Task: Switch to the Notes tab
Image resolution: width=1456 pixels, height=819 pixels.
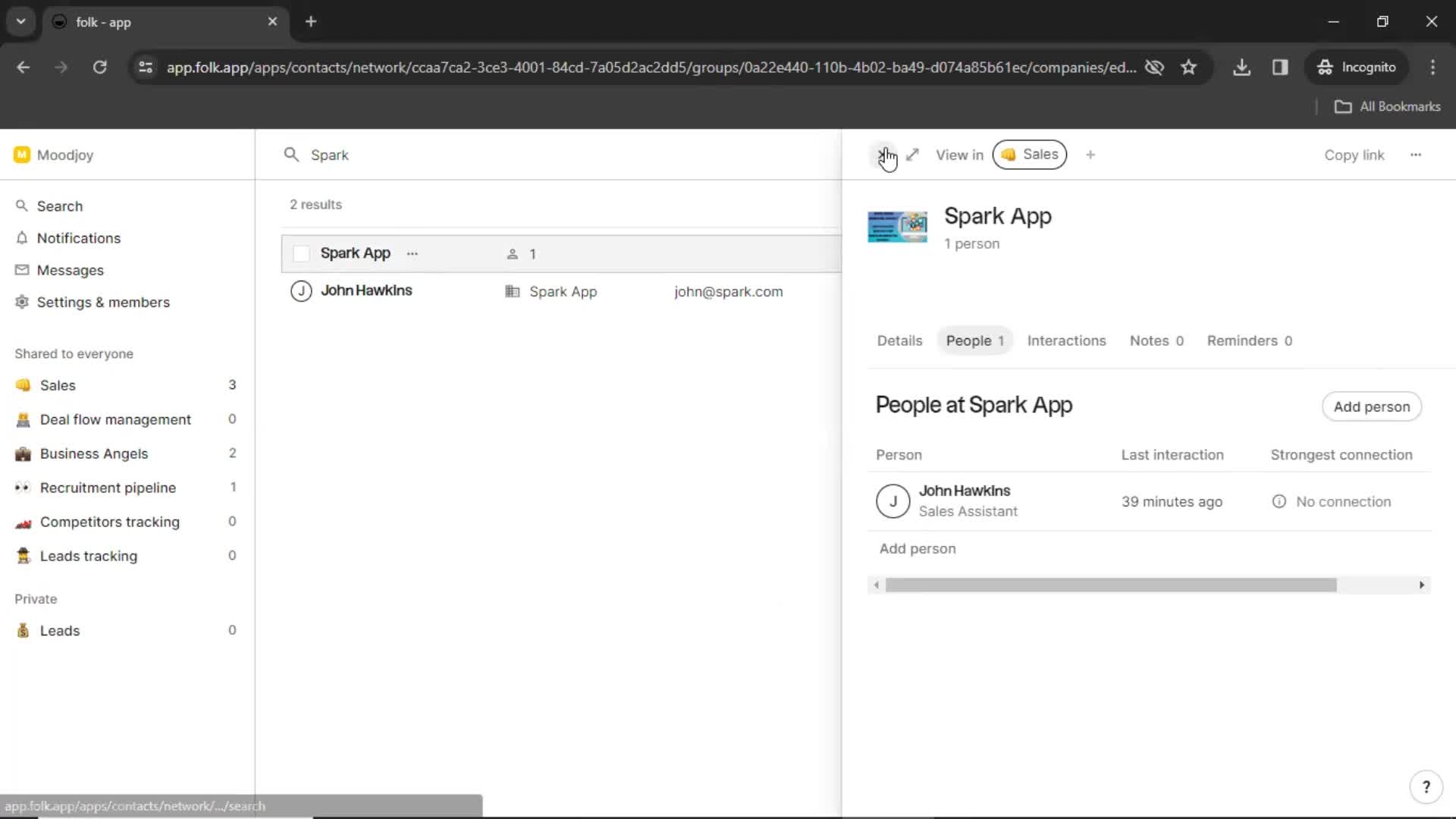Action: pyautogui.click(x=1156, y=341)
